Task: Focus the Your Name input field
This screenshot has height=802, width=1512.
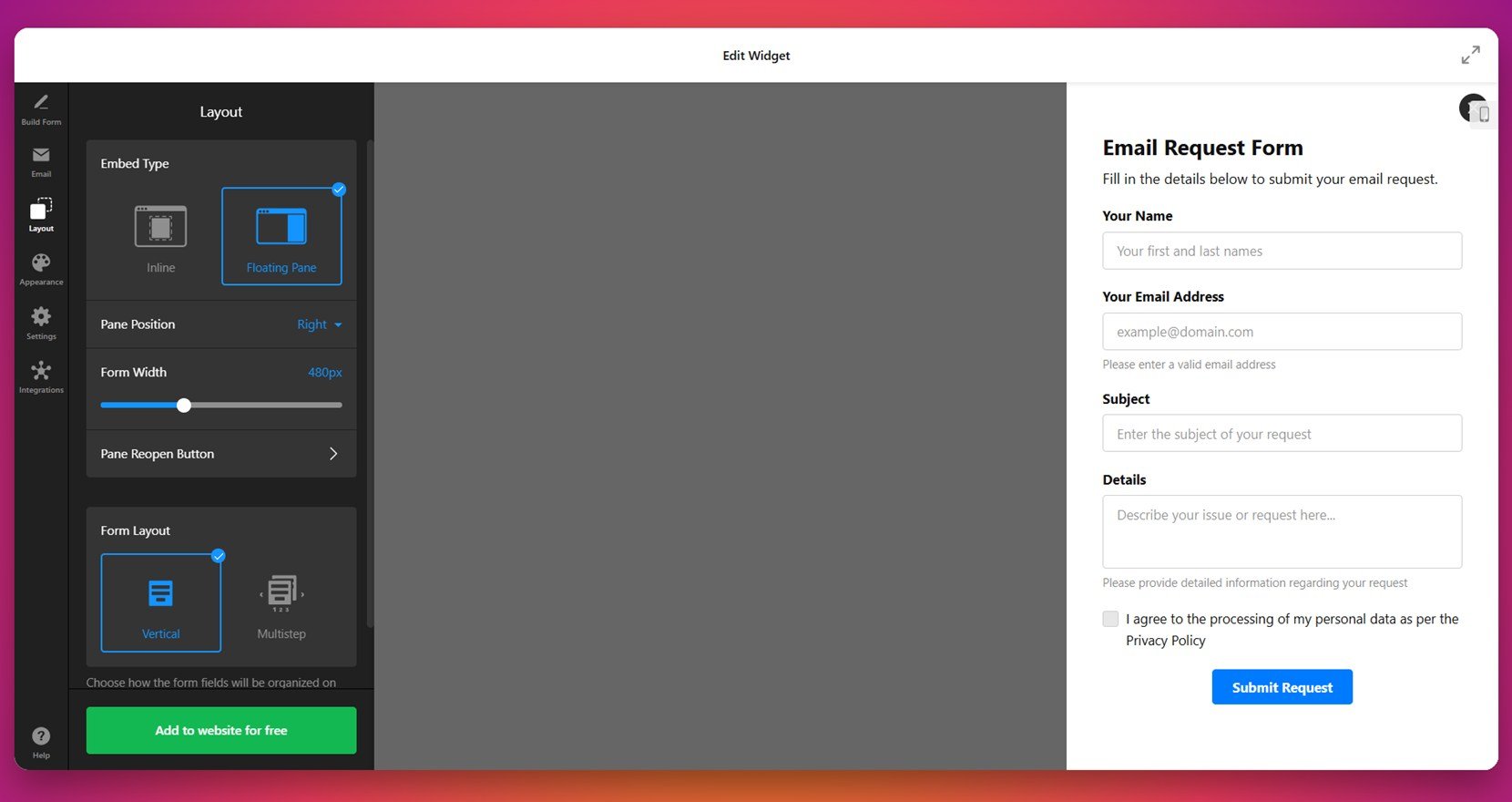Action: coord(1282,251)
